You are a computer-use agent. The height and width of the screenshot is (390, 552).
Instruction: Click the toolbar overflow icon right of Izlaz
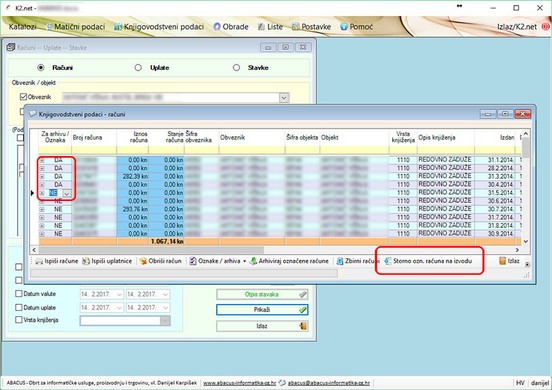click(x=527, y=264)
